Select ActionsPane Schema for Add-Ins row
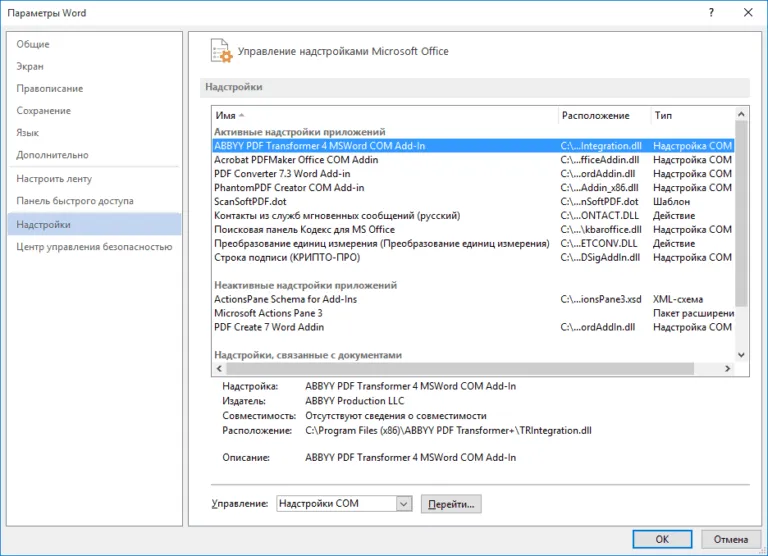Image resolution: width=768 pixels, height=556 pixels. [473, 299]
